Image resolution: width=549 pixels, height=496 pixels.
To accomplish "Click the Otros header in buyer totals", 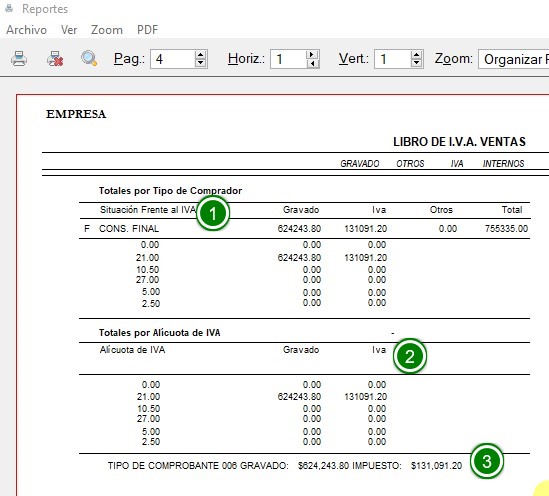I will click(x=441, y=210).
